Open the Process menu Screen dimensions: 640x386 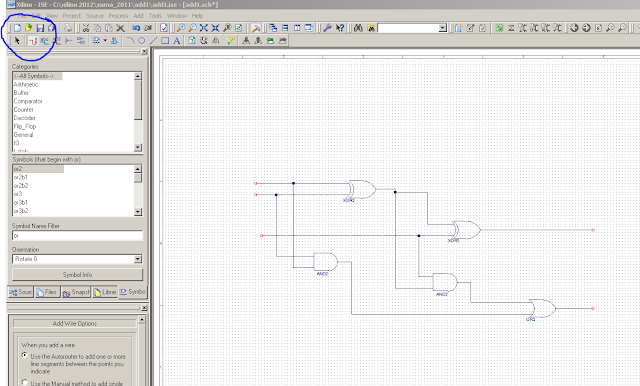tap(118, 16)
